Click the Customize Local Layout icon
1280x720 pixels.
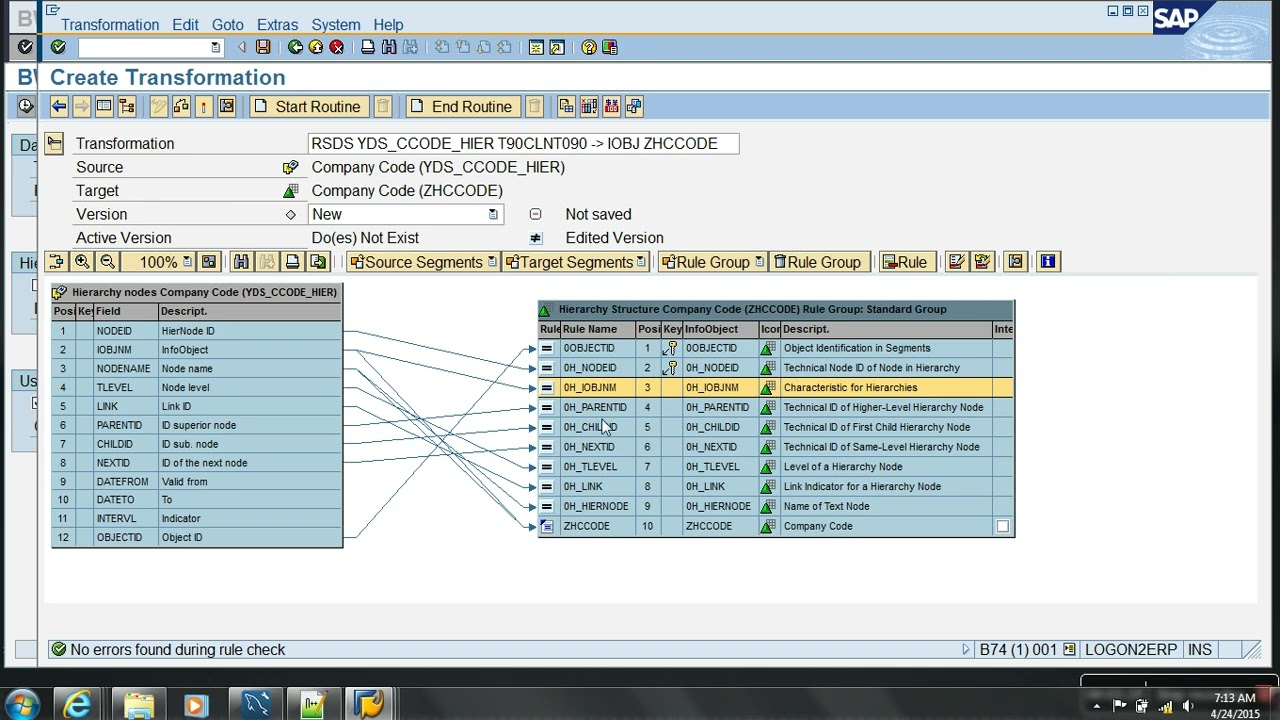(x=609, y=47)
